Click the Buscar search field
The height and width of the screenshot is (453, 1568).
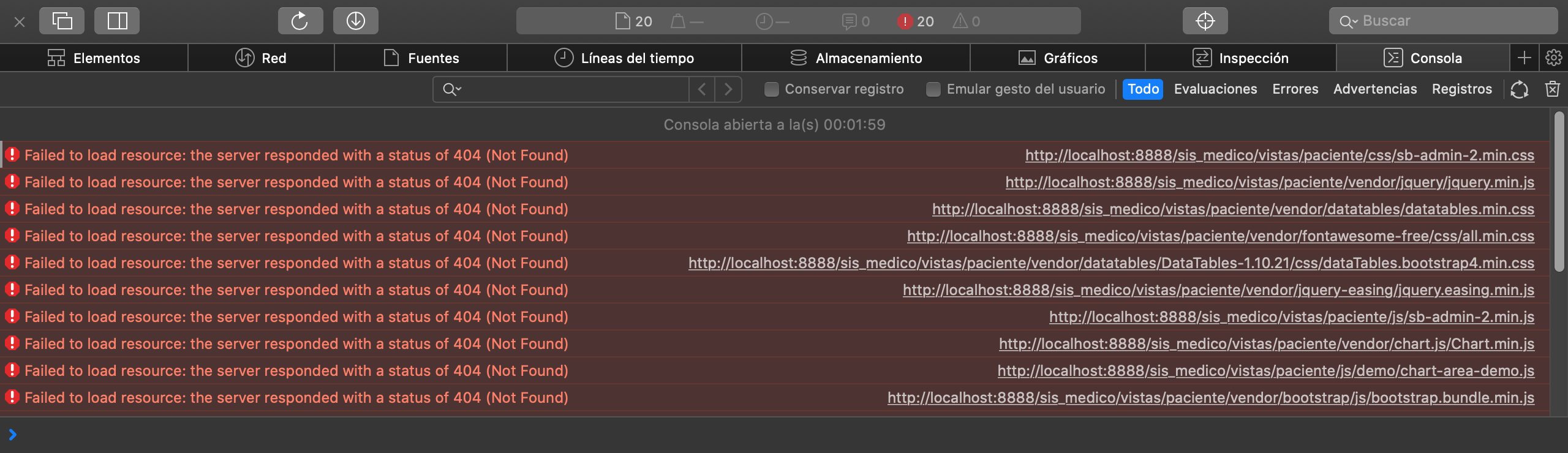coord(1443,21)
